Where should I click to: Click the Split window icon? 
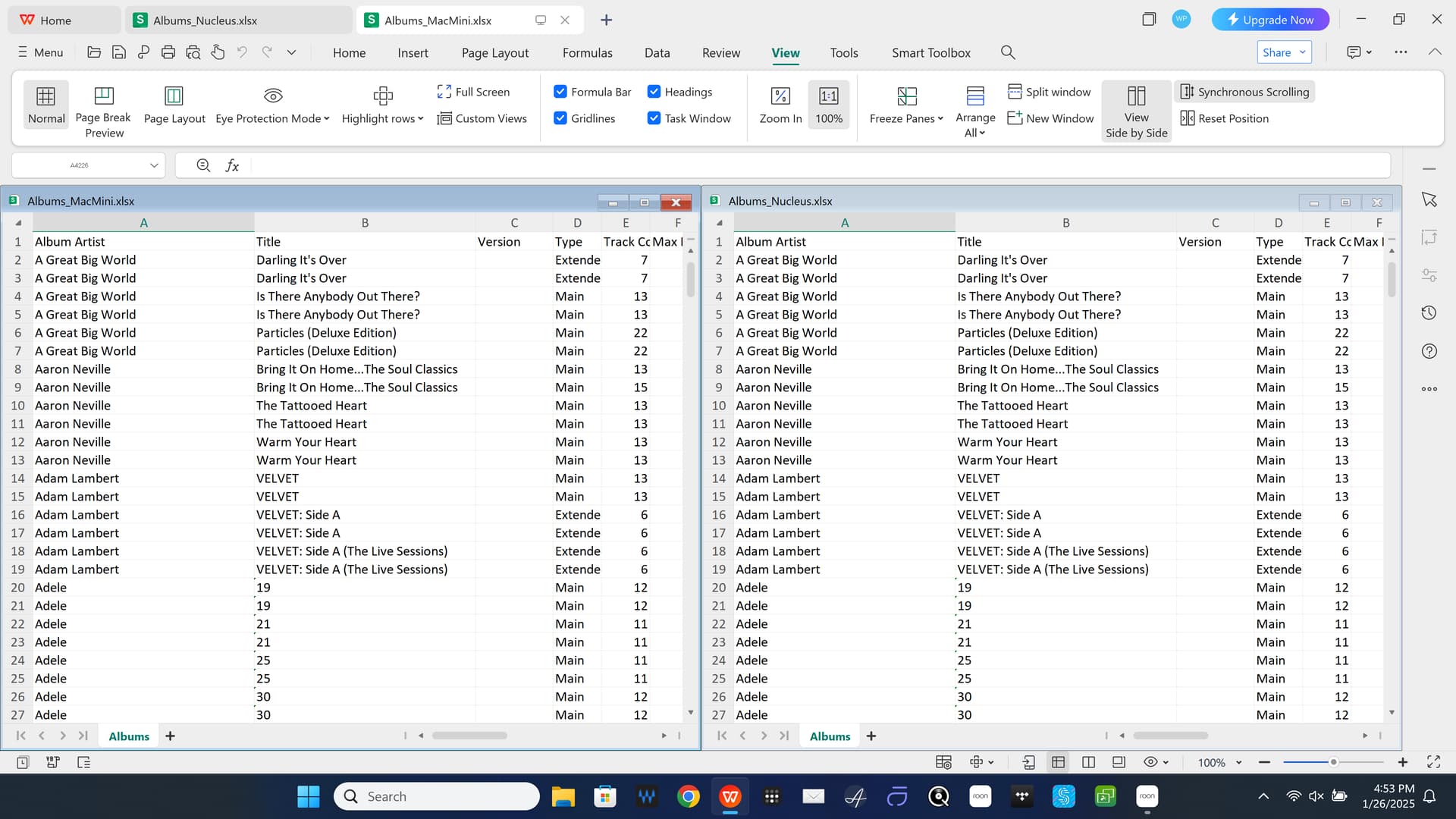pos(1015,92)
